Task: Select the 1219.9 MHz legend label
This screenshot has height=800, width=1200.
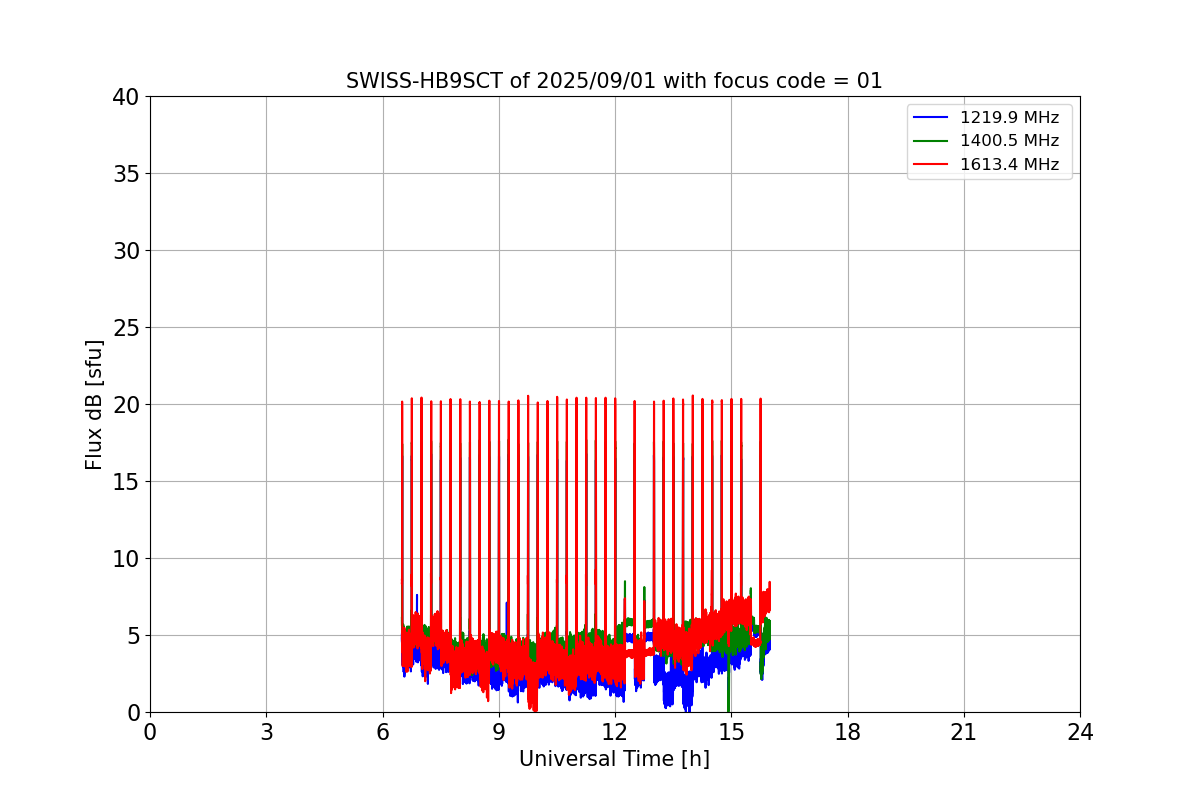Action: [1009, 118]
